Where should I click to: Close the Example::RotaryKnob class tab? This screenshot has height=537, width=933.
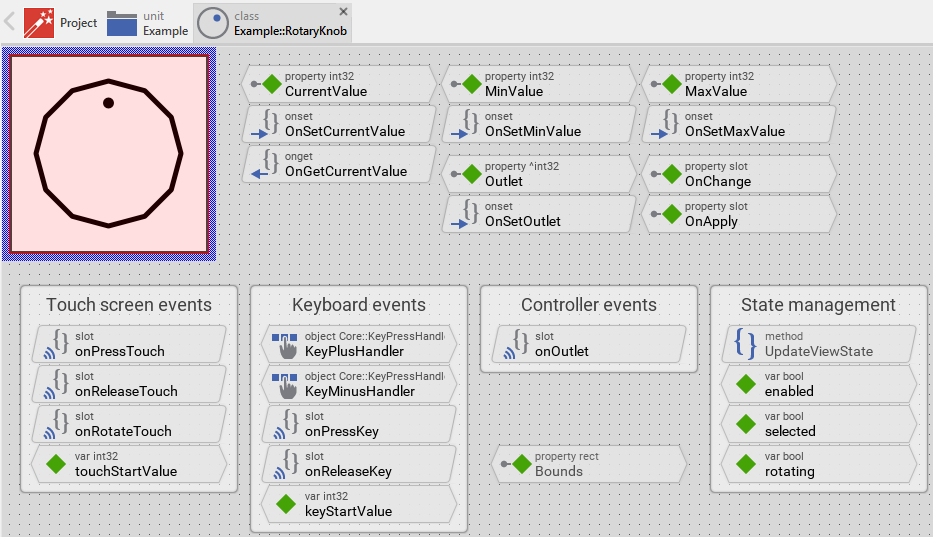[x=344, y=11]
